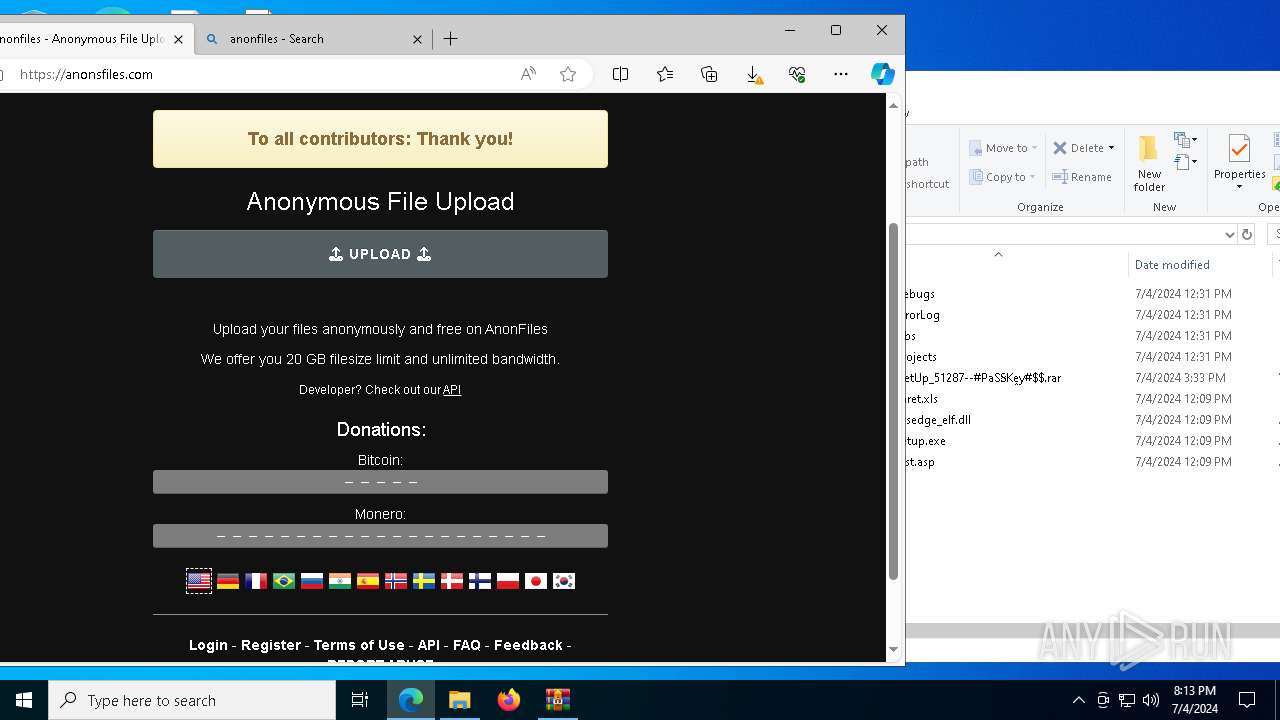This screenshot has width=1280, height=720.
Task: Open Browser essentials heart icon
Action: [x=797, y=74]
